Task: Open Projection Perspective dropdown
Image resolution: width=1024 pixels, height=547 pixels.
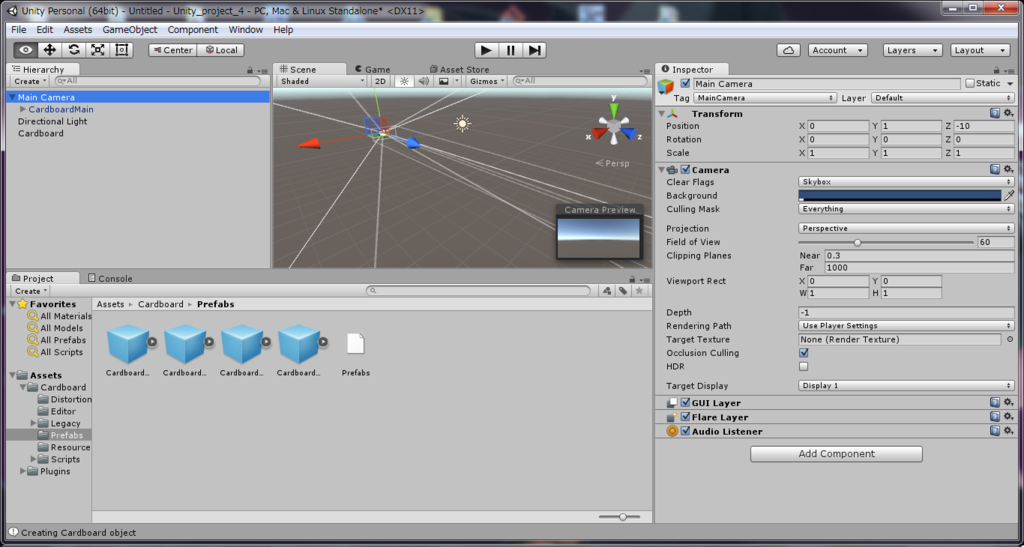Action: [x=906, y=228]
